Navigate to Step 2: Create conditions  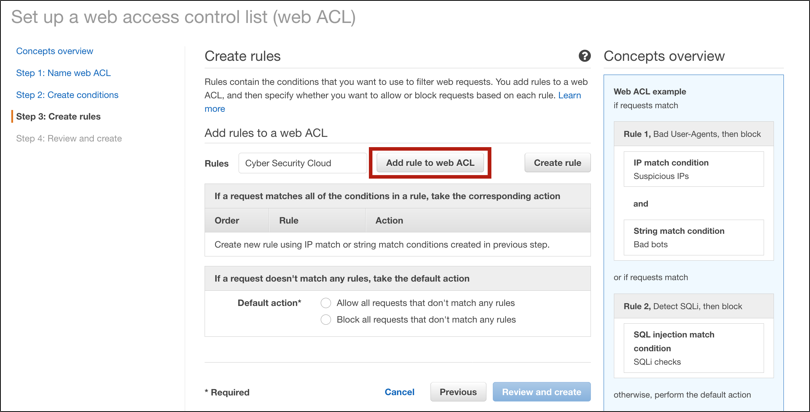(67, 95)
